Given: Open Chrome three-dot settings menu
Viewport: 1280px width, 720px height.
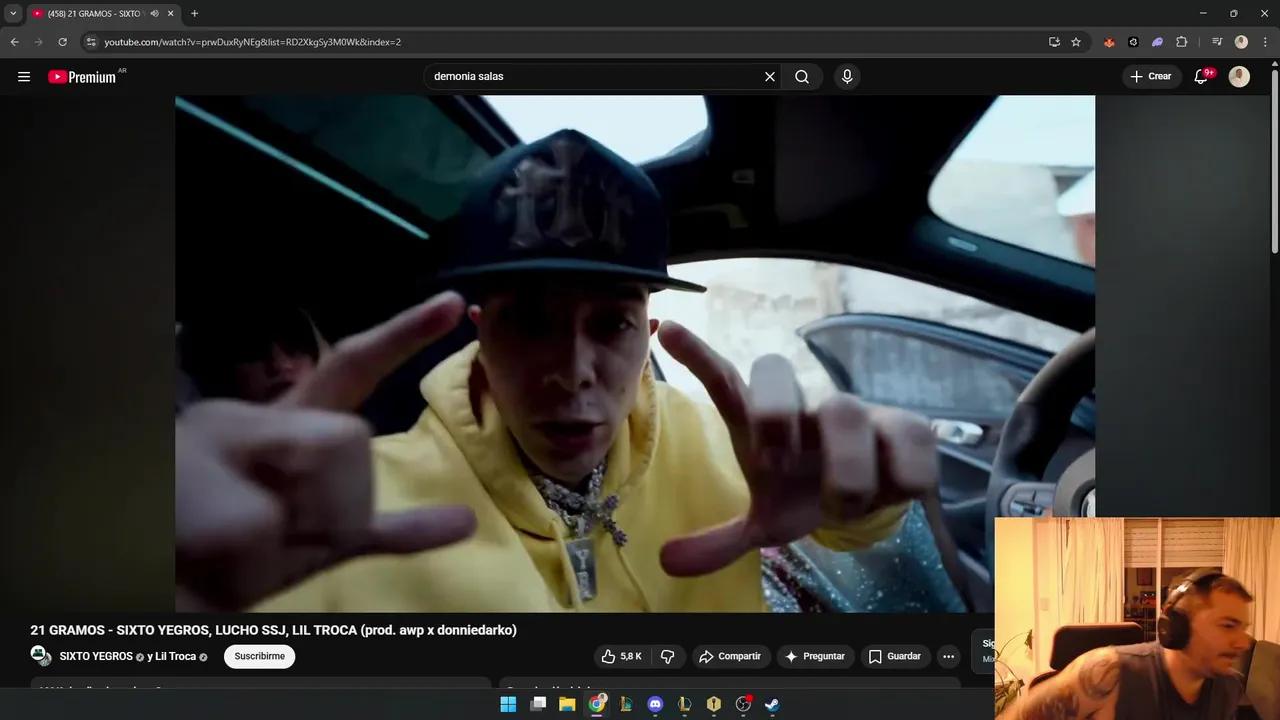Looking at the screenshot, I should click(x=1264, y=42).
